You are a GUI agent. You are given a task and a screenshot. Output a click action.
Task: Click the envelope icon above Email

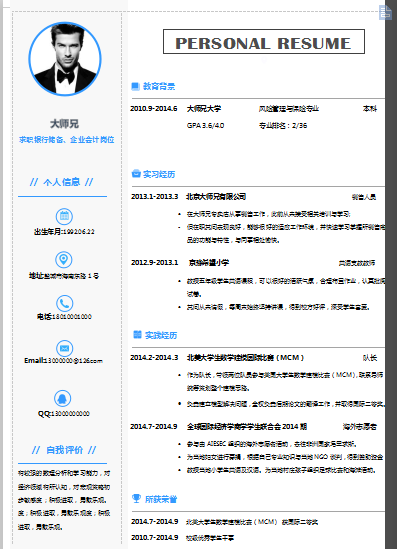64,348
